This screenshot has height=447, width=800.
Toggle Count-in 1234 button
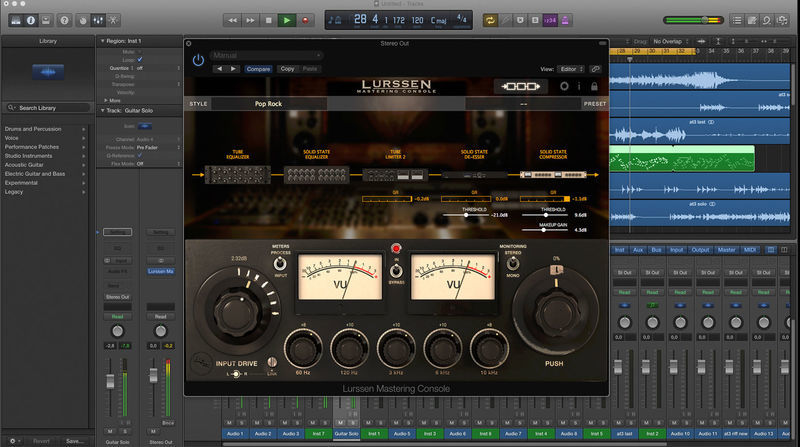(x=550, y=20)
